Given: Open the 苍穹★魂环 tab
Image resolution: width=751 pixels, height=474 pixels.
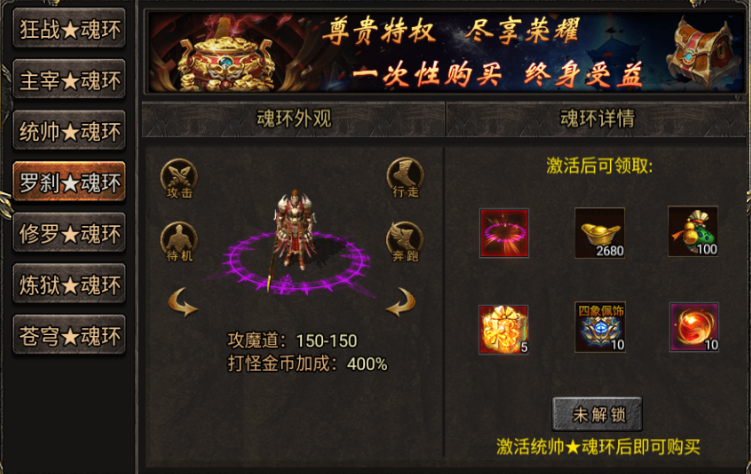Looking at the screenshot, I should pyautogui.click(x=69, y=336).
